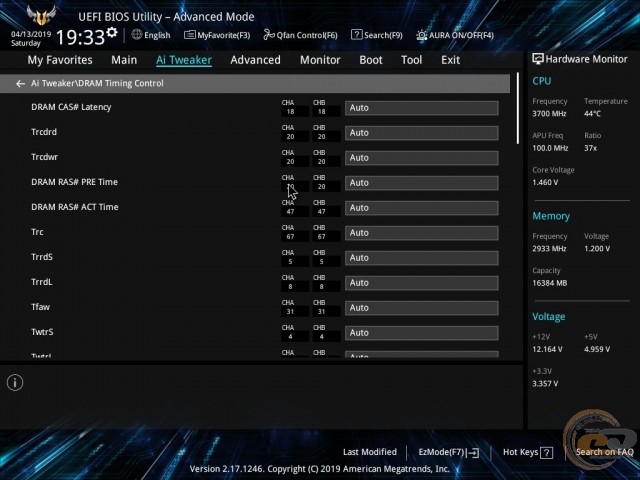
Task: Click the Hardware Monitor monitor icon
Action: pyautogui.click(x=538, y=59)
